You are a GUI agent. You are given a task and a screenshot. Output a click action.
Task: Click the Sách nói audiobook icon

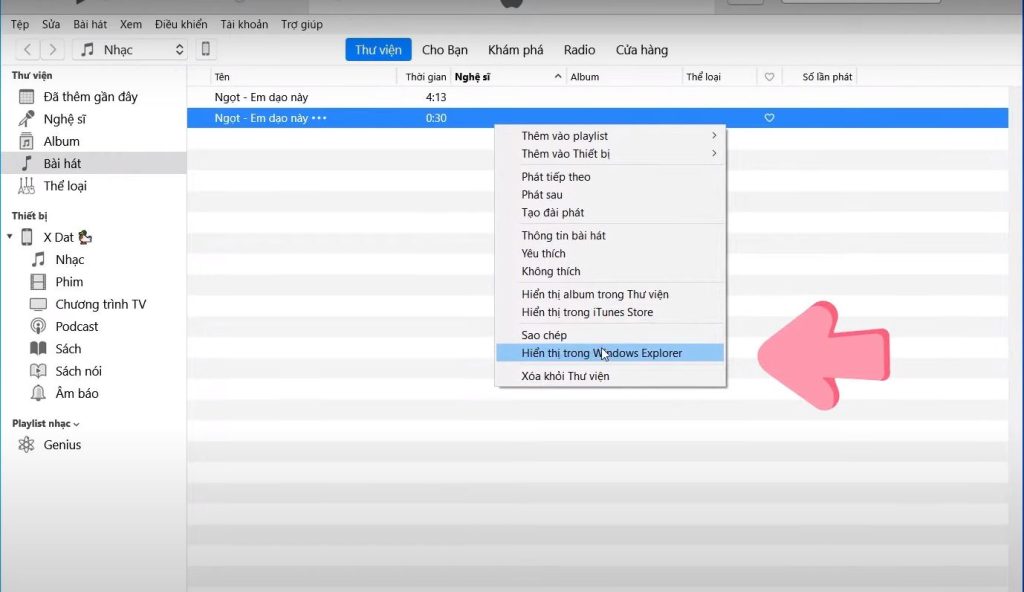39,371
